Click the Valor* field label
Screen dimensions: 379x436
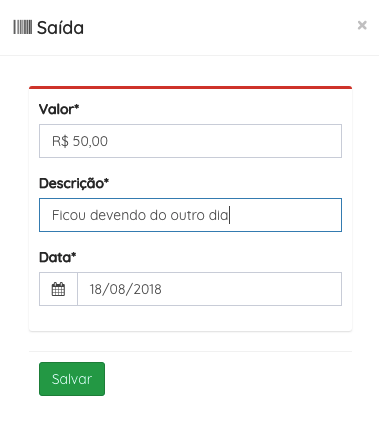[x=59, y=109]
